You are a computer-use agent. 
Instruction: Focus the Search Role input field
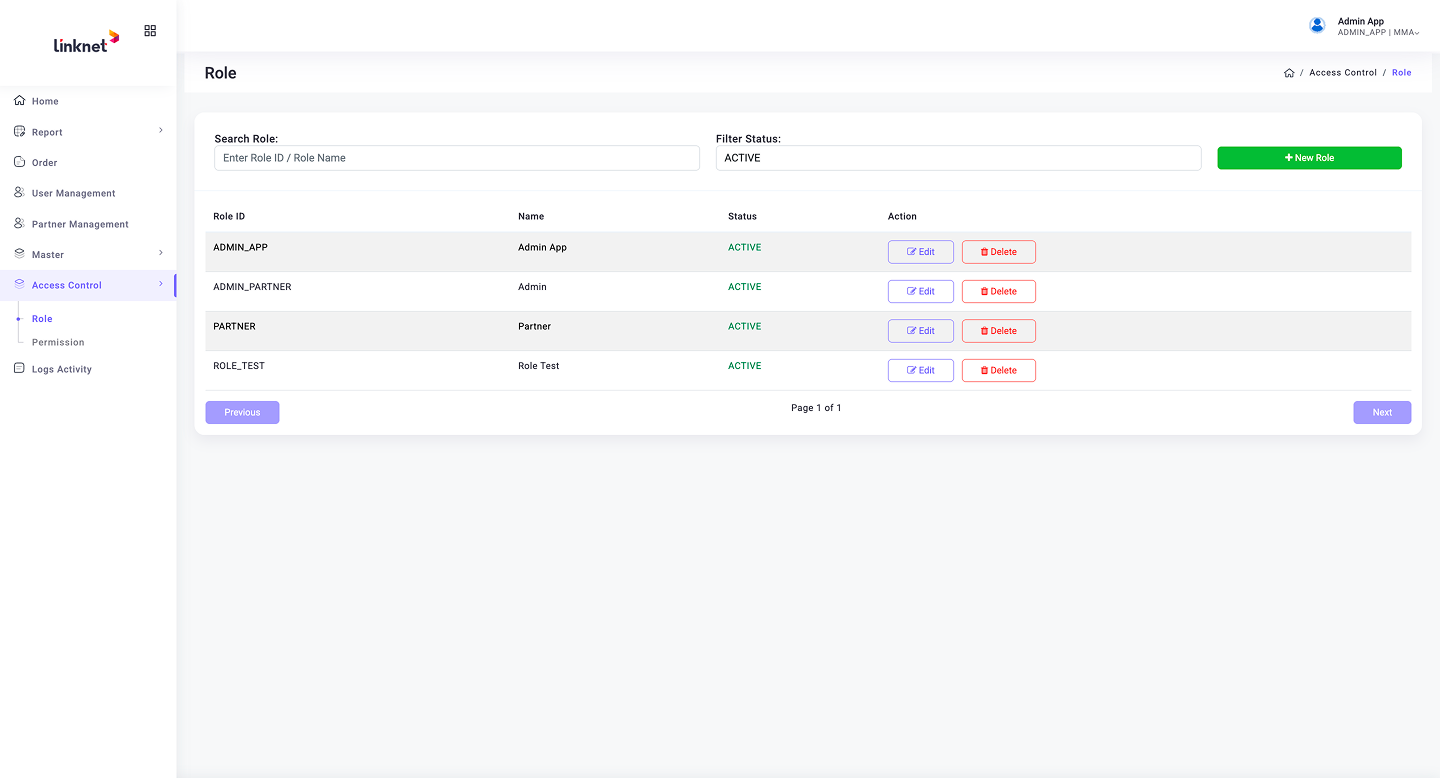click(457, 158)
